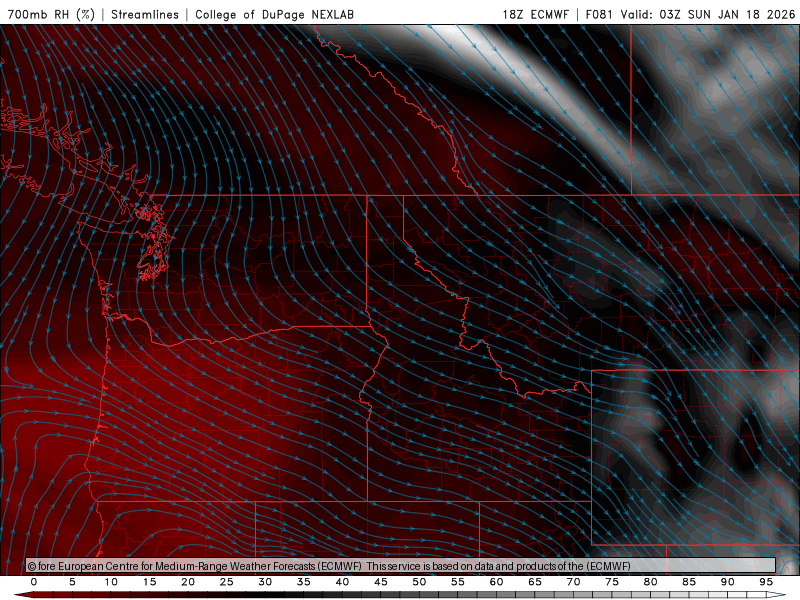Viewport: 800px width, 600px height.
Task: Click the "700mb RH (%)" title text
Action: point(51,14)
